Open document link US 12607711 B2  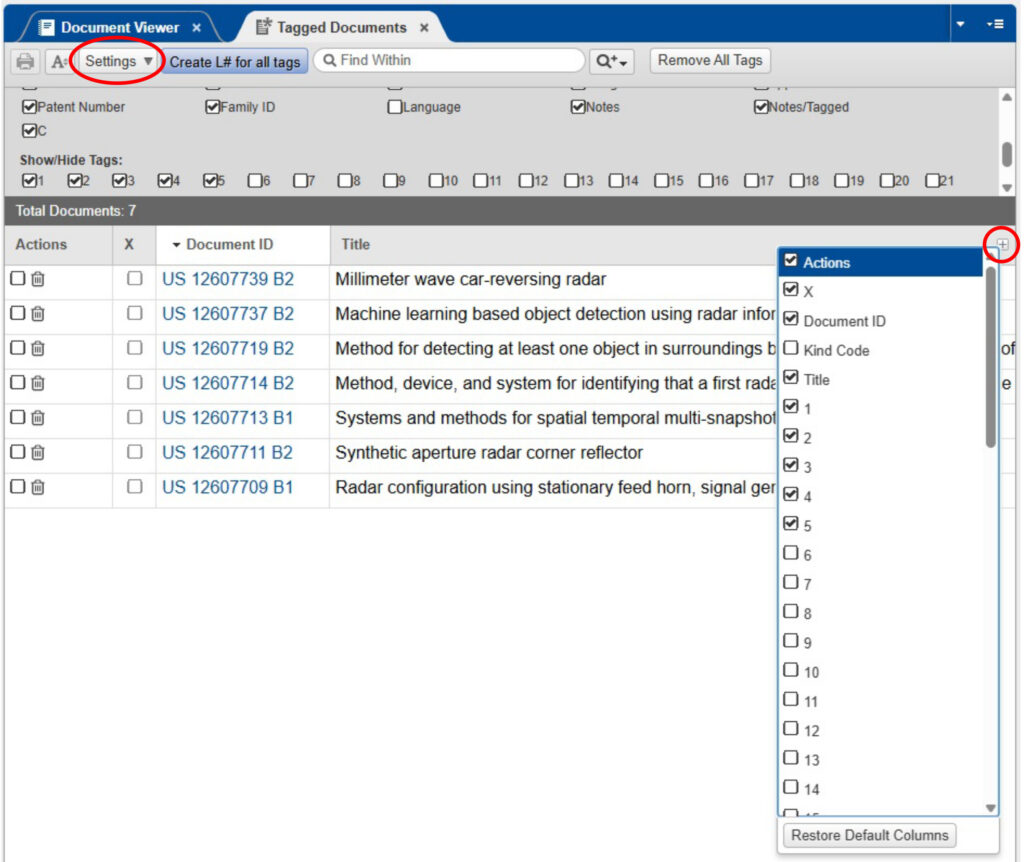pos(227,453)
